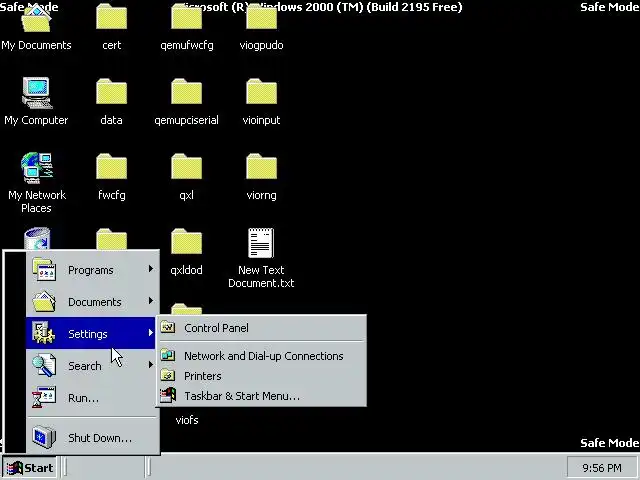Viewport: 640px width, 480px height.
Task: Click the Run icon in Start menu
Action: click(x=44, y=397)
